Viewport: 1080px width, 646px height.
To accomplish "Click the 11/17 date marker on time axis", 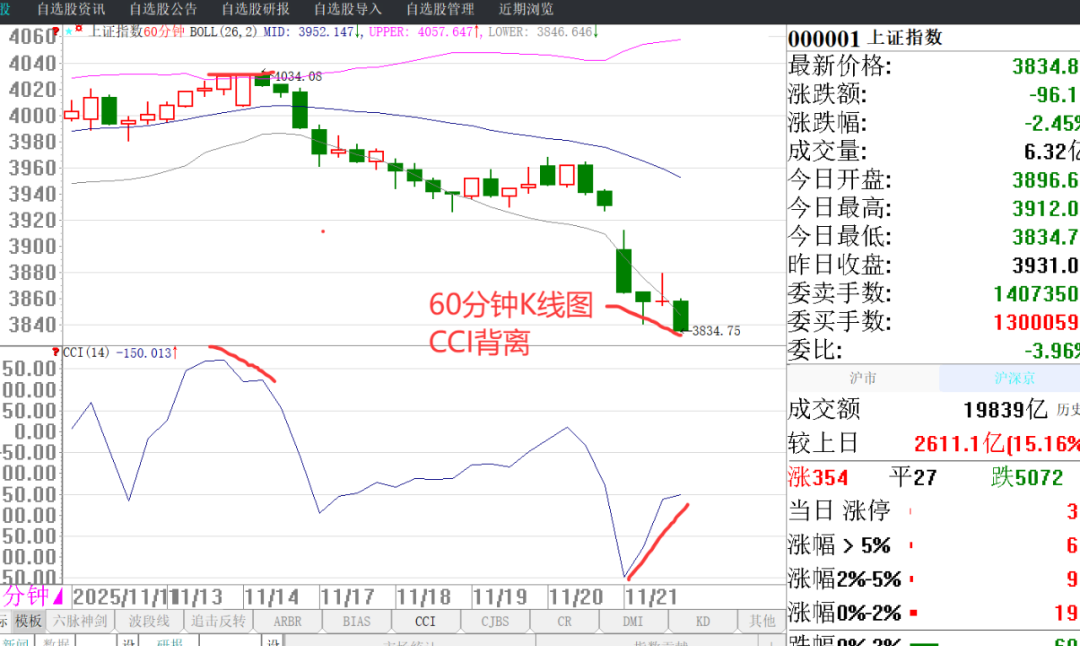I will (348, 596).
